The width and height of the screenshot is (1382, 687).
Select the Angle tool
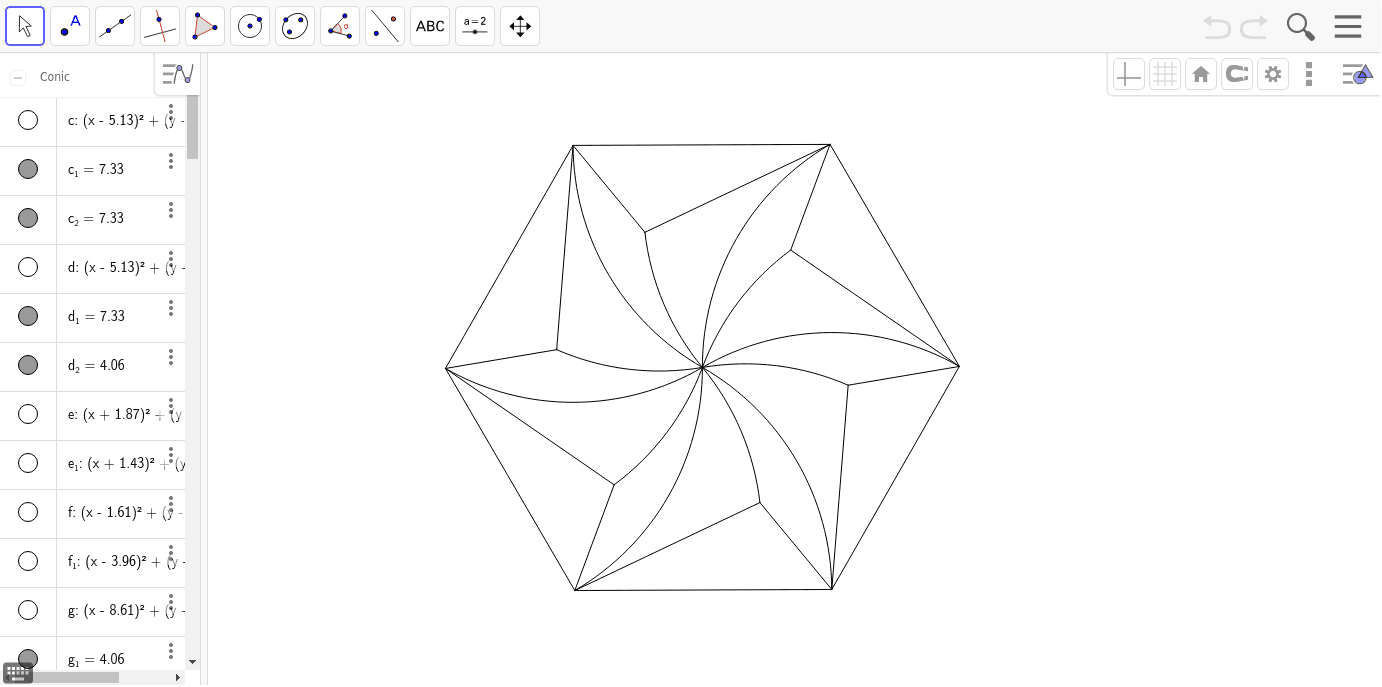(340, 25)
